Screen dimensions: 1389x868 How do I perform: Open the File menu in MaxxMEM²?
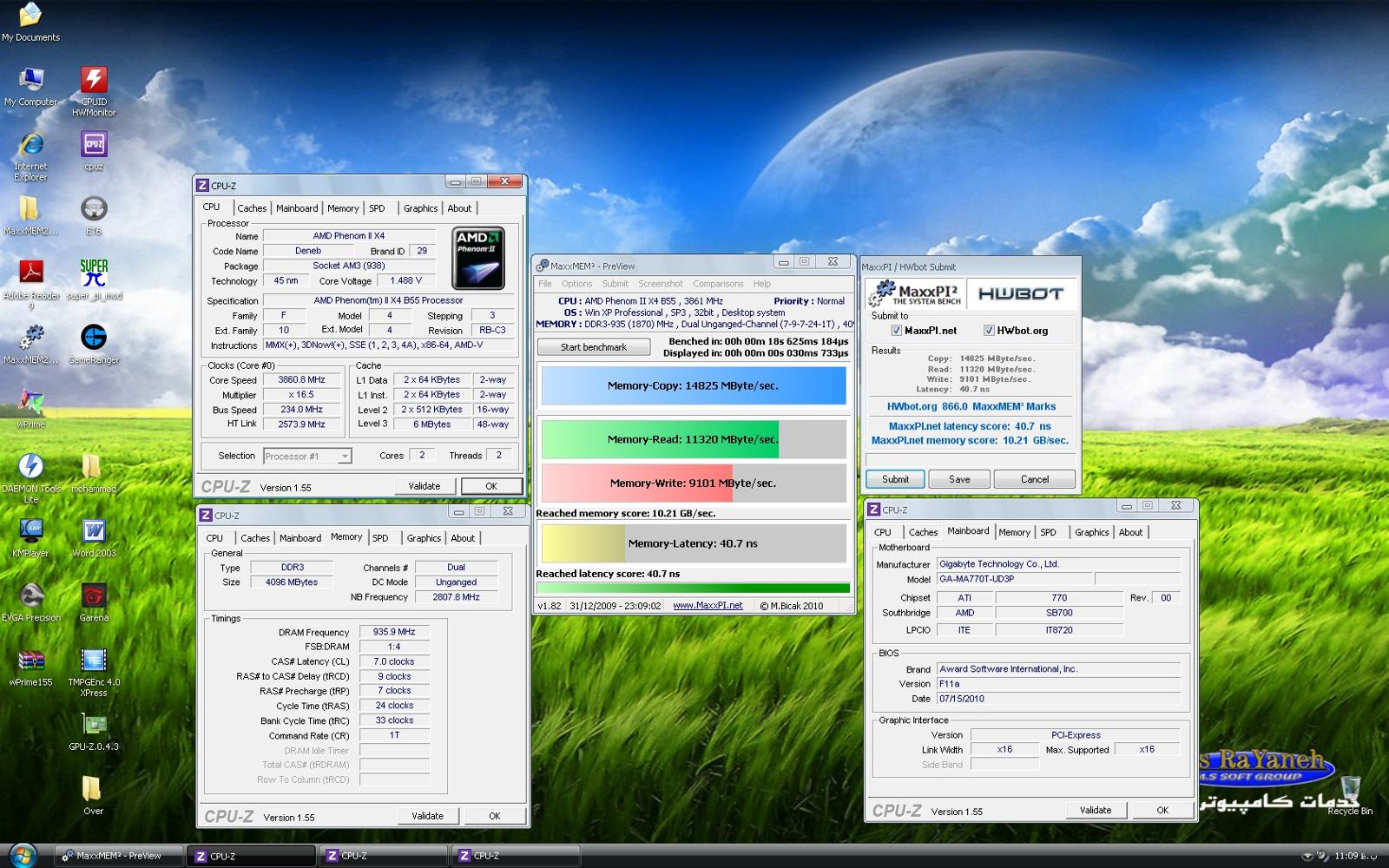(545, 284)
